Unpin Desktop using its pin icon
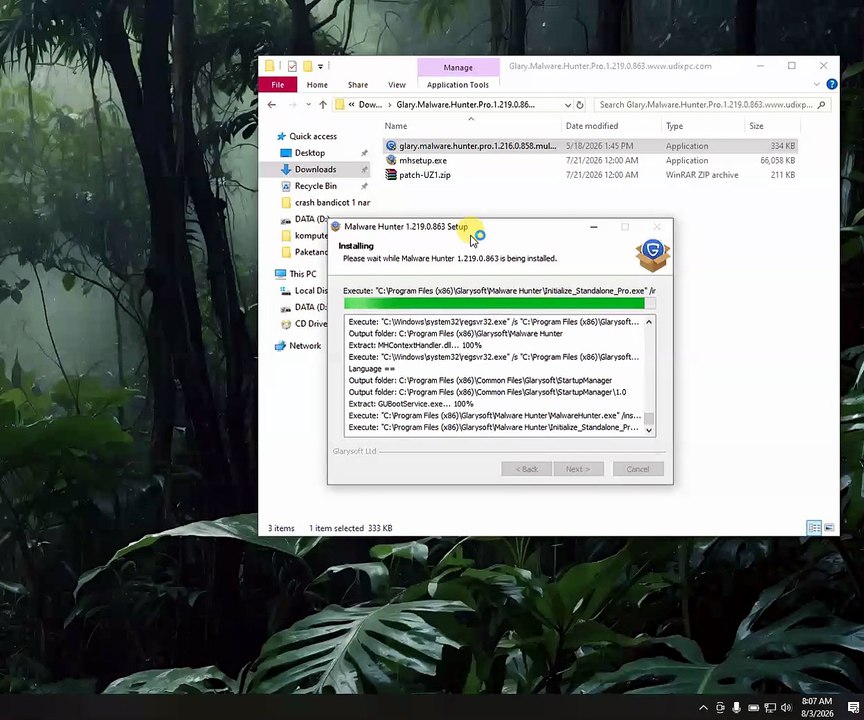This screenshot has width=864, height=720. [364, 153]
